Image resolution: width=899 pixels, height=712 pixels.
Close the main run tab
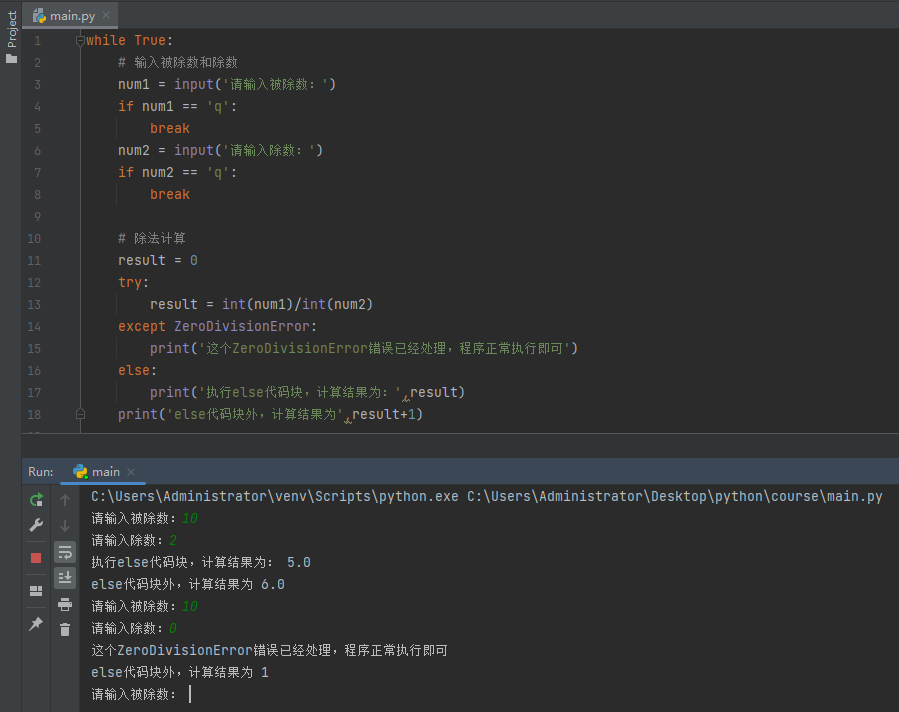click(x=131, y=472)
